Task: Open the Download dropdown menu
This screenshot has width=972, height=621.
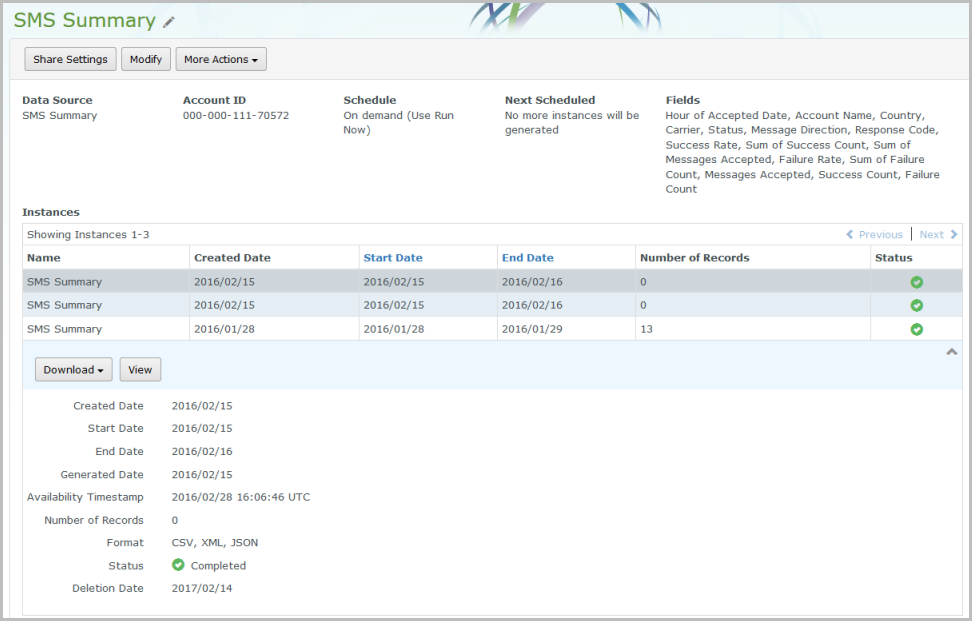Action: [x=73, y=369]
